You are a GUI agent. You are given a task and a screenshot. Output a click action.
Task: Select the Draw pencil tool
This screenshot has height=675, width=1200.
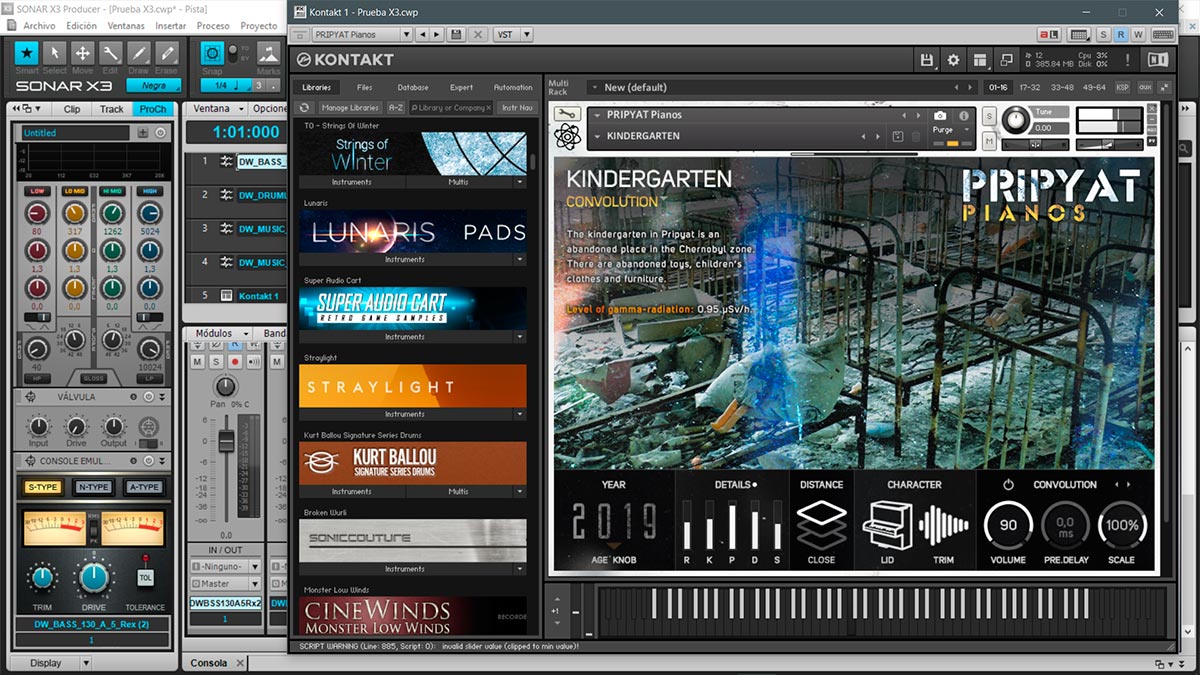[138, 53]
